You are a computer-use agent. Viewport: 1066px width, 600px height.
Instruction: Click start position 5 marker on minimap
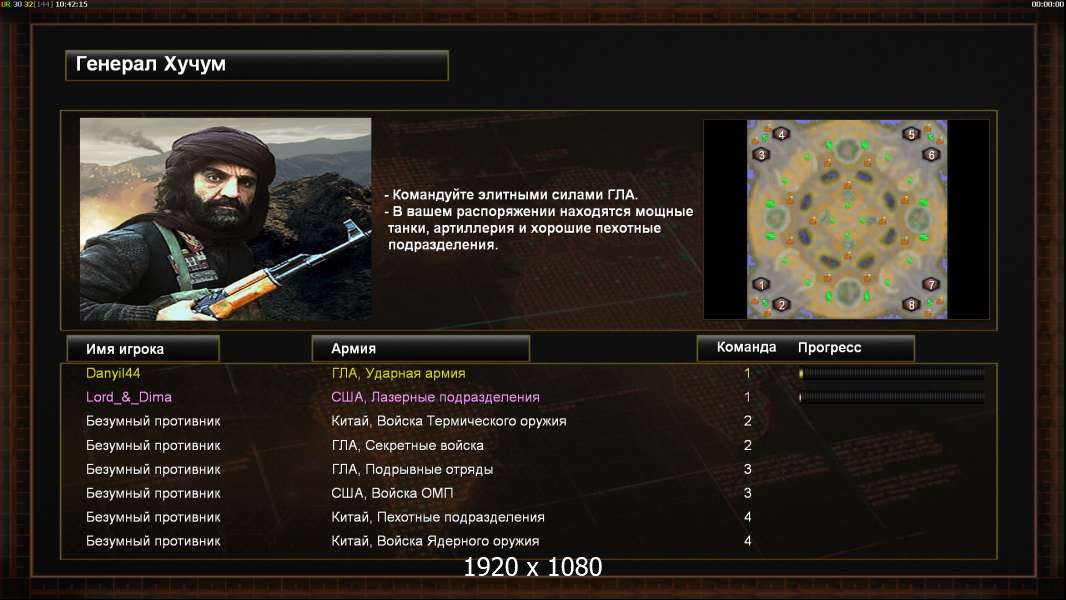pyautogui.click(x=911, y=135)
